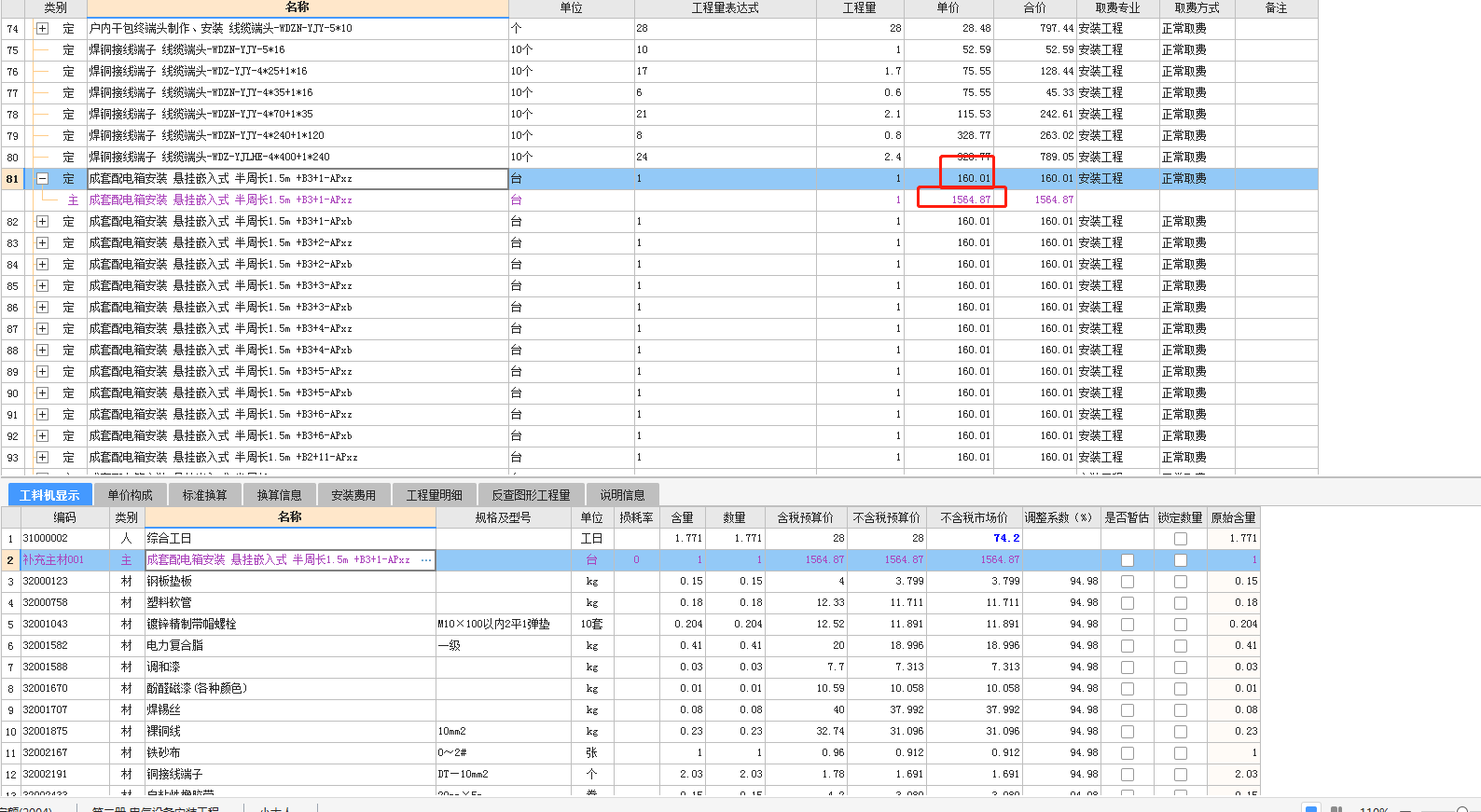This screenshot has height=812, width=1481.
Task: Check 锁定数量 for 钢板垫板
Action: [x=1181, y=582]
